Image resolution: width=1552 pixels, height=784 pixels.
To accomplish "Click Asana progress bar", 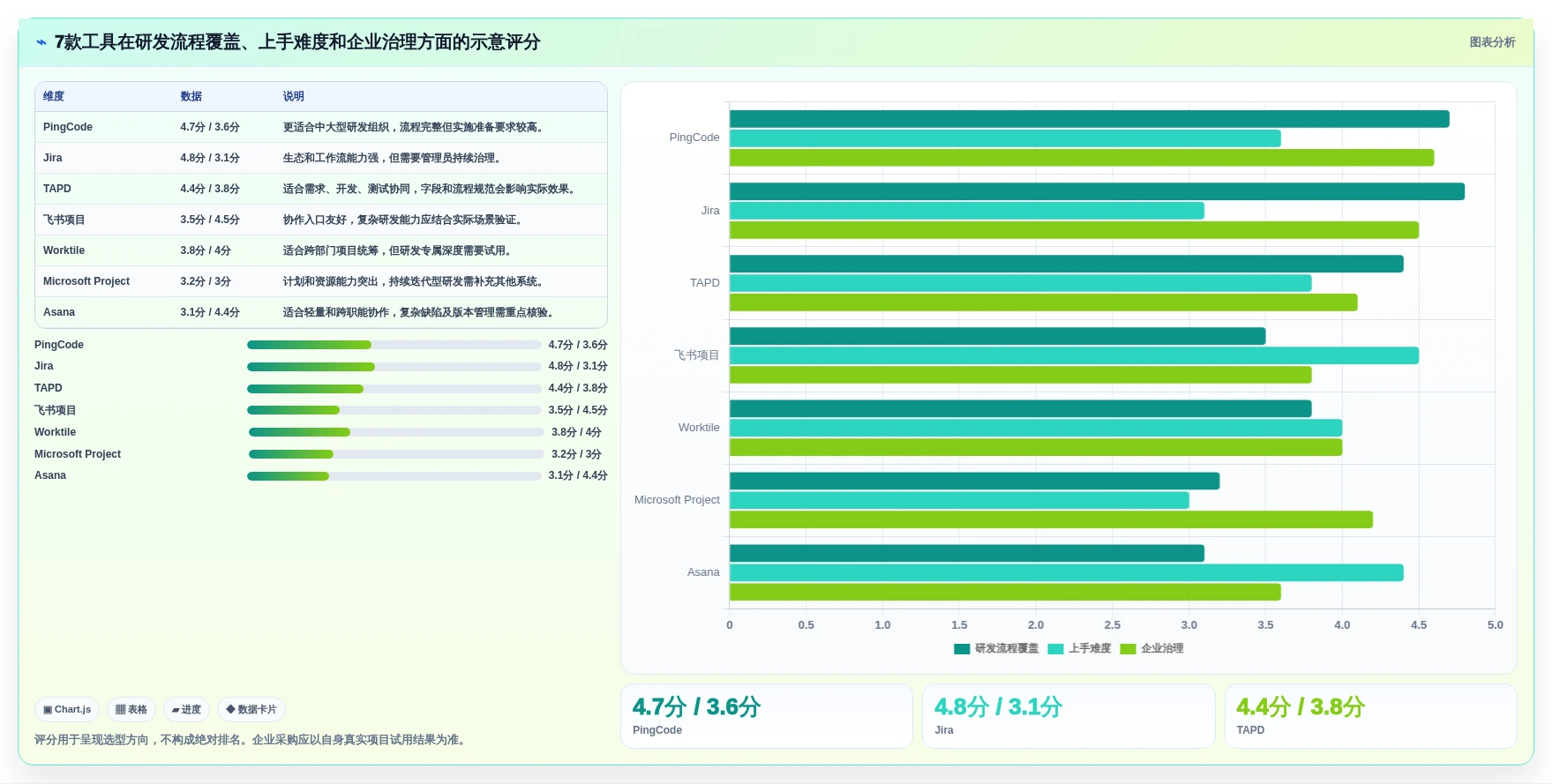I will (394, 475).
